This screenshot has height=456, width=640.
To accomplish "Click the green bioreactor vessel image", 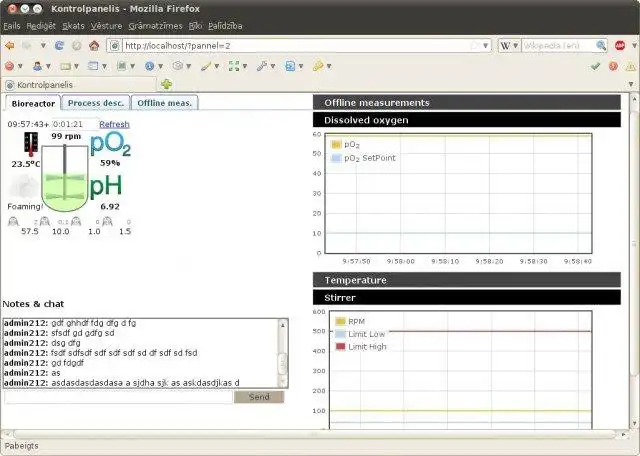I will click(64, 178).
